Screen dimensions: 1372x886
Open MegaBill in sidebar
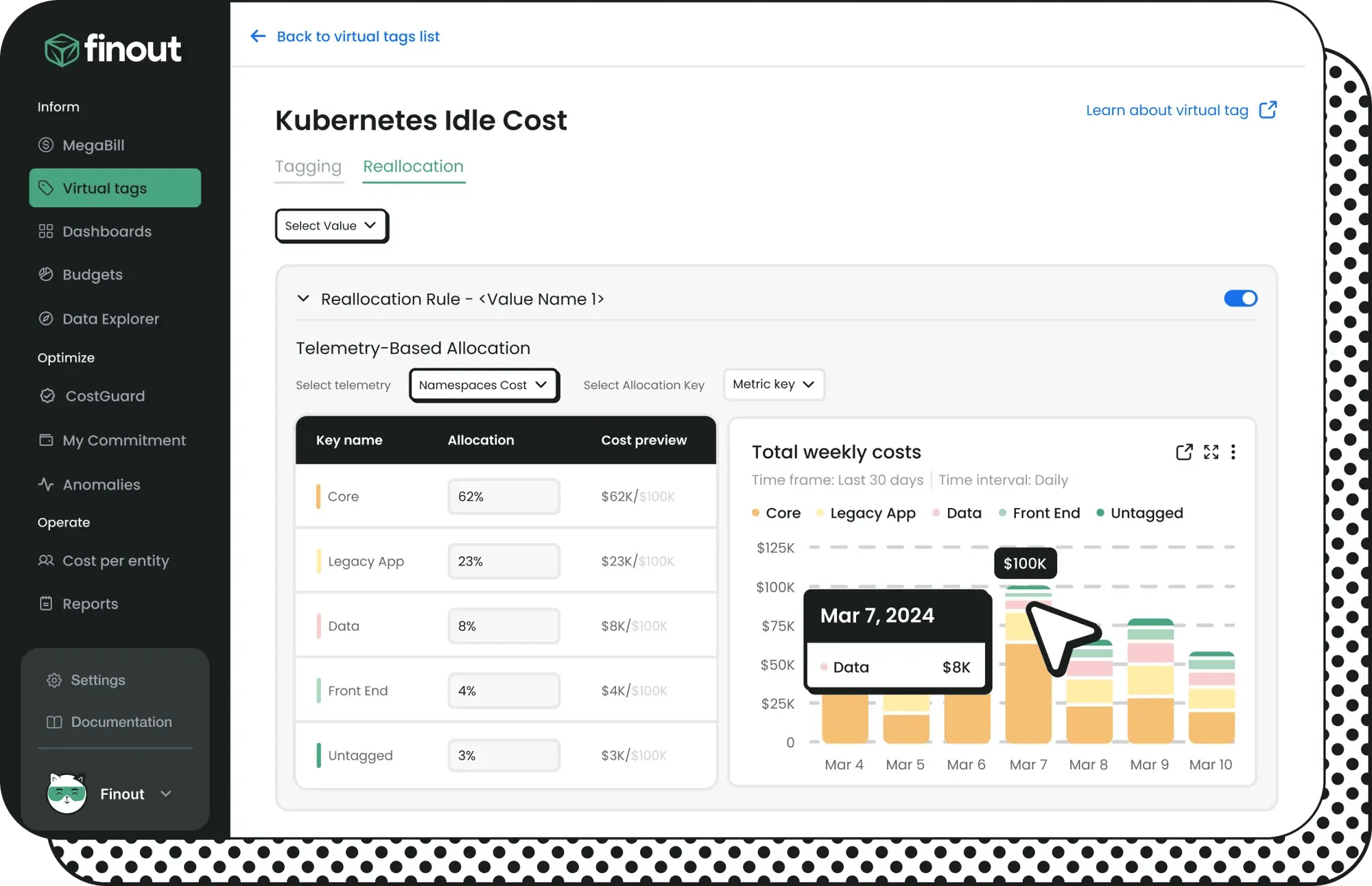[x=93, y=145]
